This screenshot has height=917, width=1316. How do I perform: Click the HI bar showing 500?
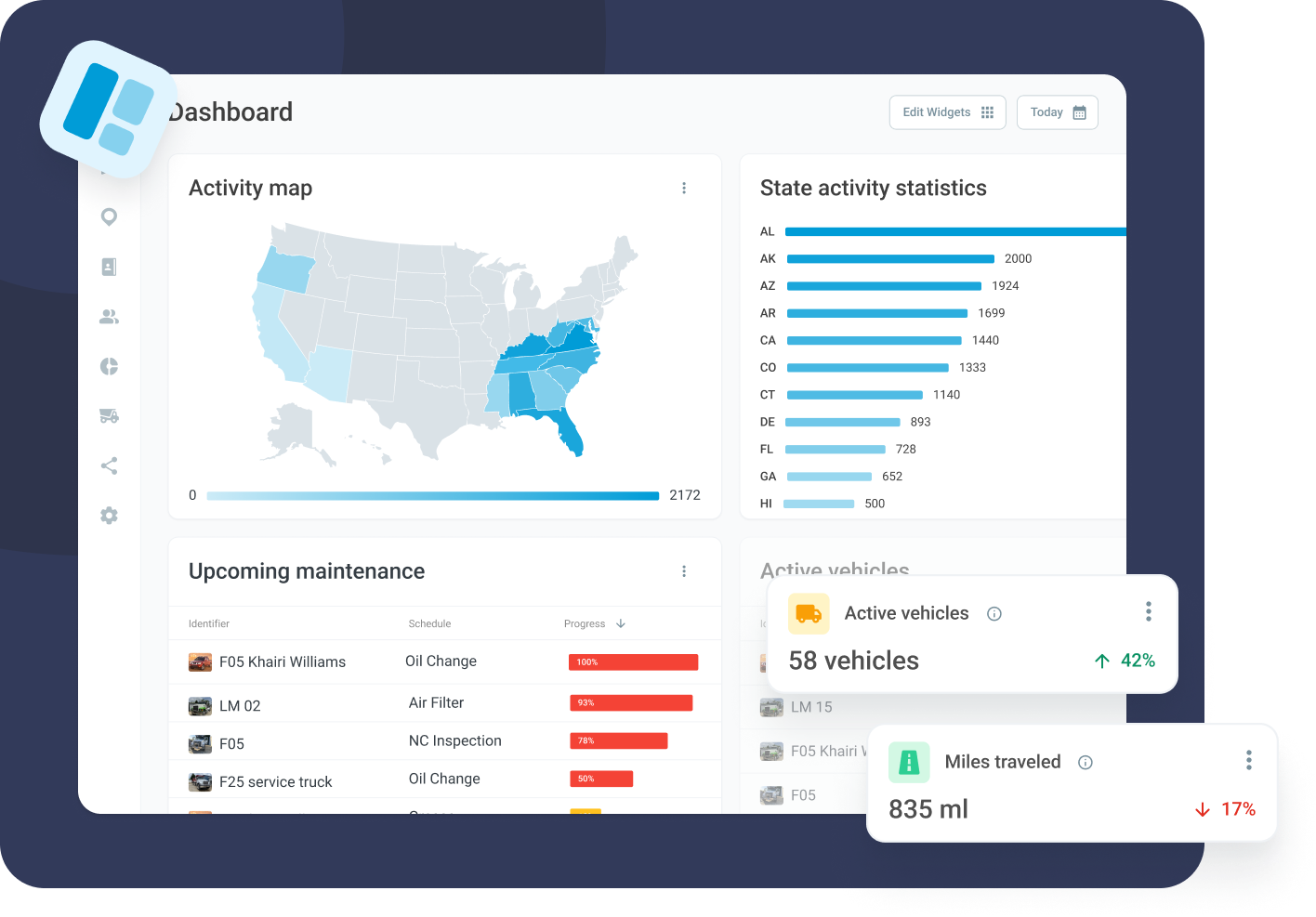coord(819,504)
